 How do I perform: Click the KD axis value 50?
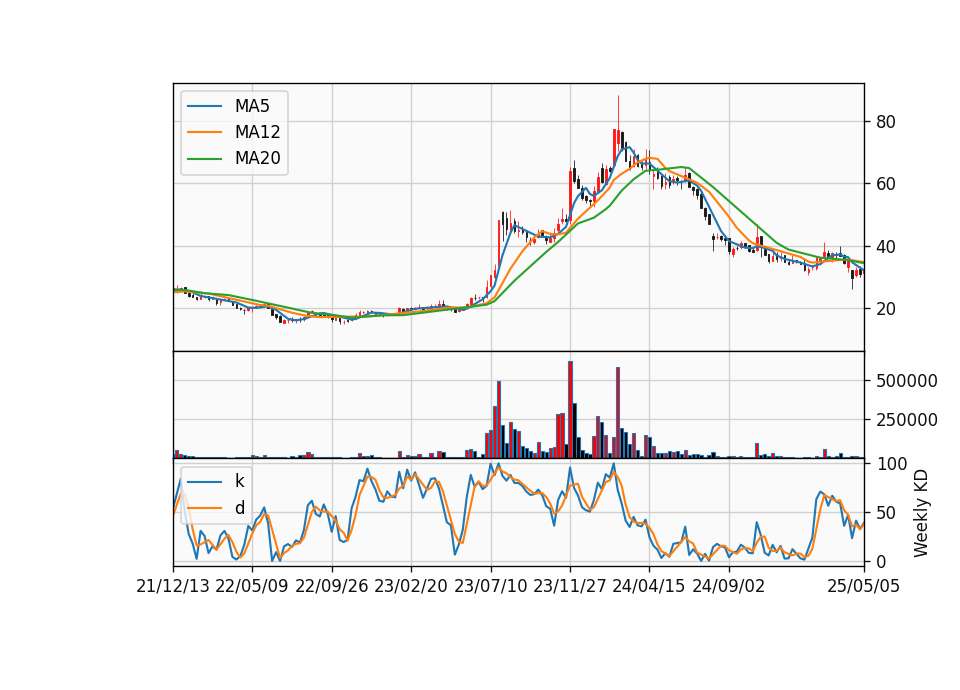(886, 512)
